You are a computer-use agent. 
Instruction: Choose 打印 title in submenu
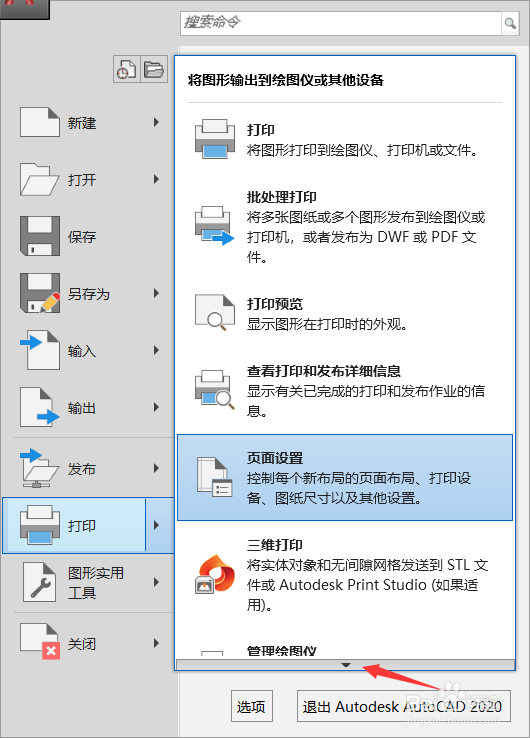click(261, 129)
